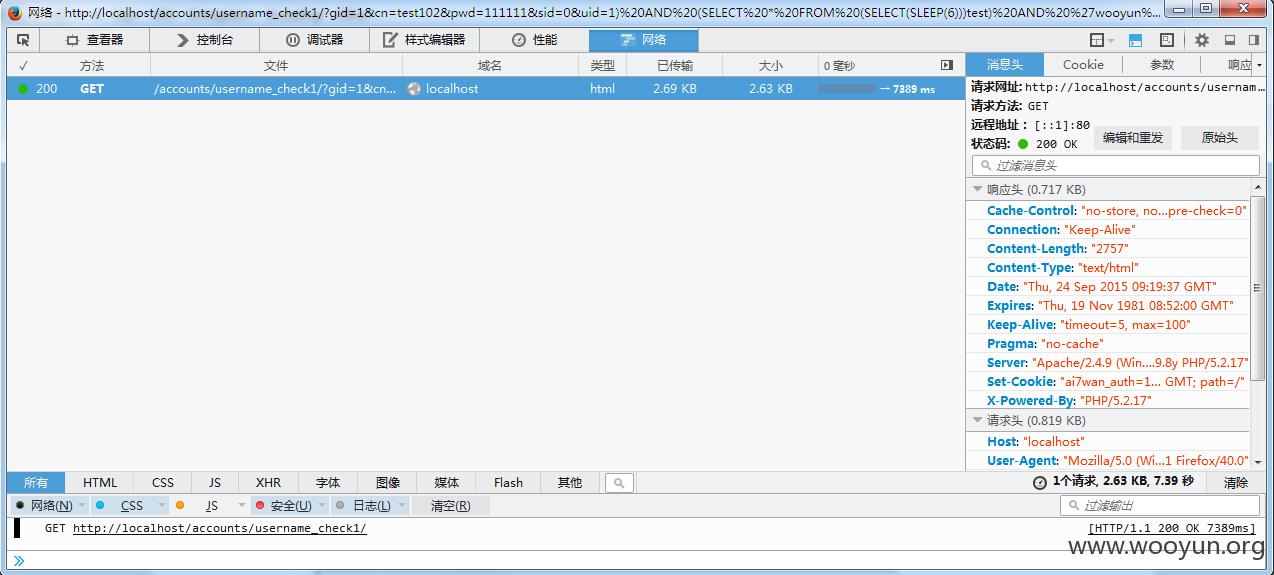Open the frame selector icon in toolbar
The image size is (1274, 575).
point(1097,40)
